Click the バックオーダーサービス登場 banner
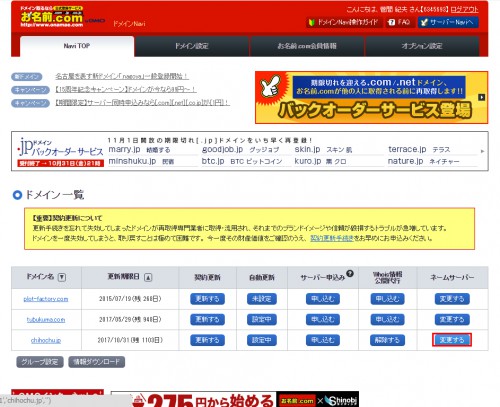500x407 pixels. (x=372, y=97)
